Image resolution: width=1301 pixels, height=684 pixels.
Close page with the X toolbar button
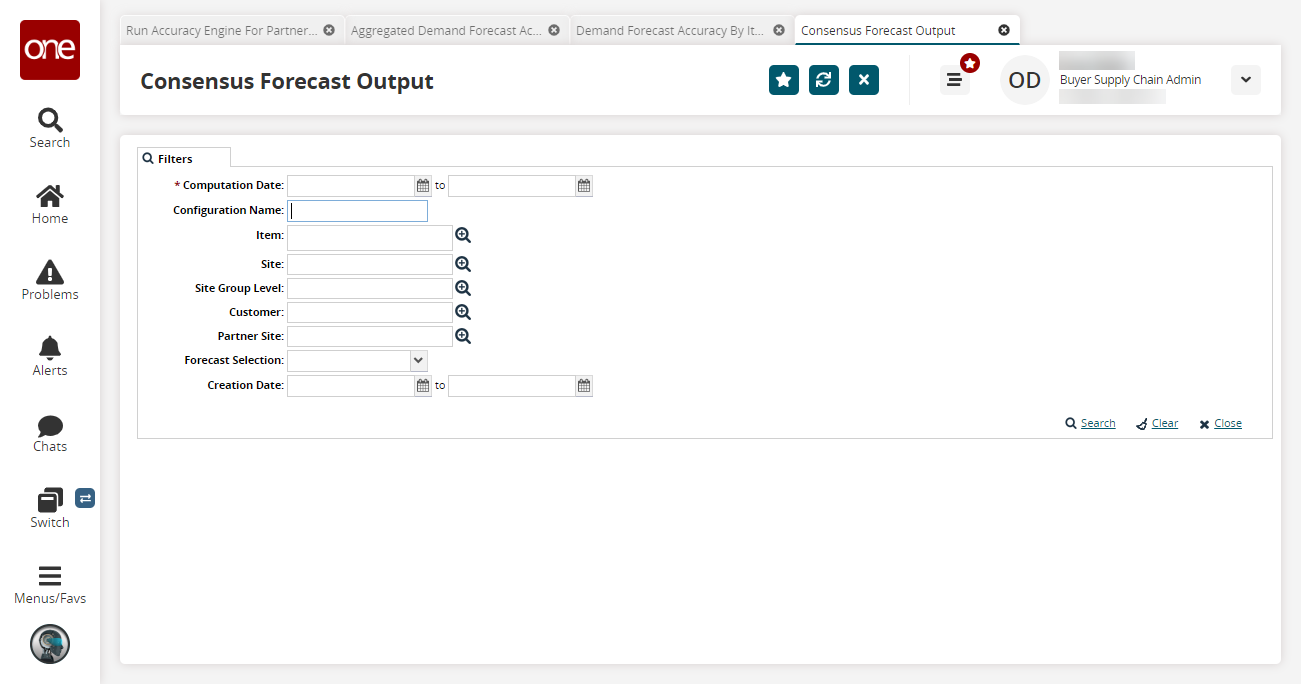(864, 80)
